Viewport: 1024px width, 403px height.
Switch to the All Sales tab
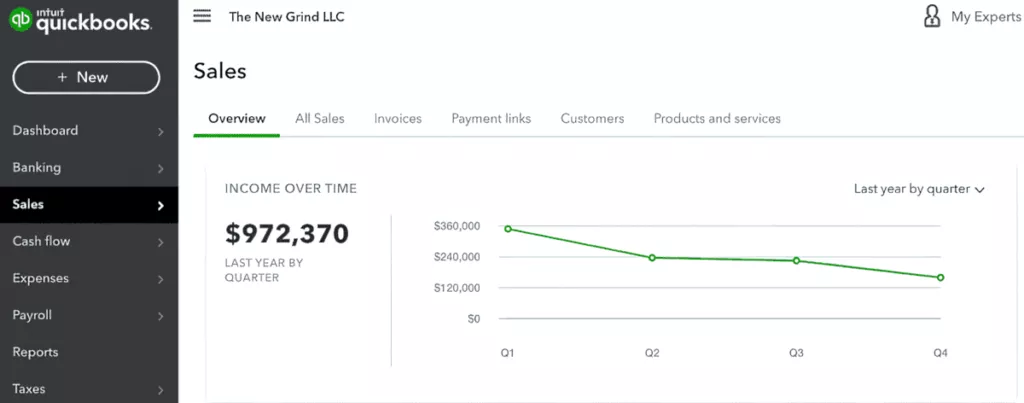(x=319, y=118)
